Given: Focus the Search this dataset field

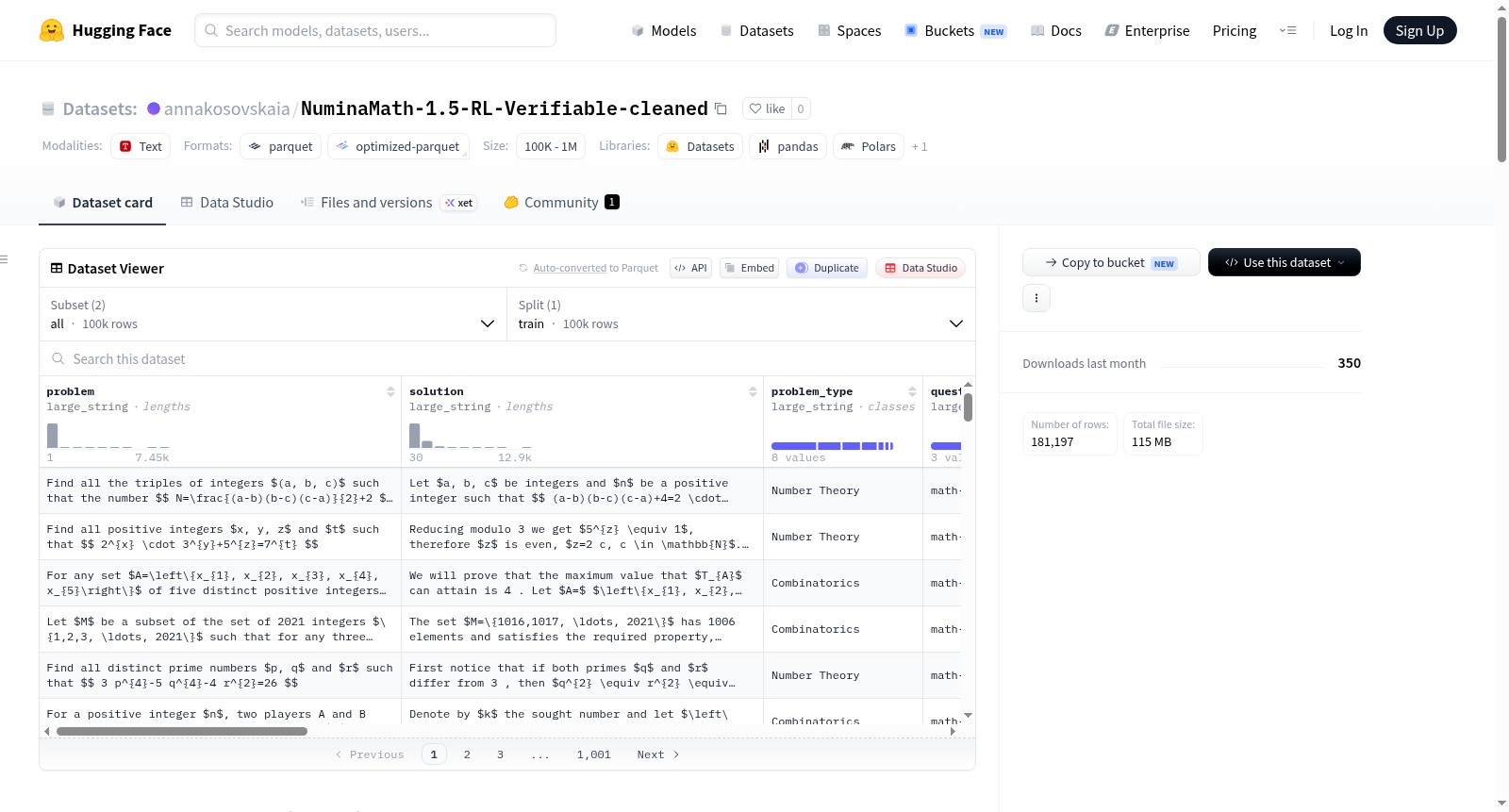Looking at the screenshot, I should pos(507,358).
